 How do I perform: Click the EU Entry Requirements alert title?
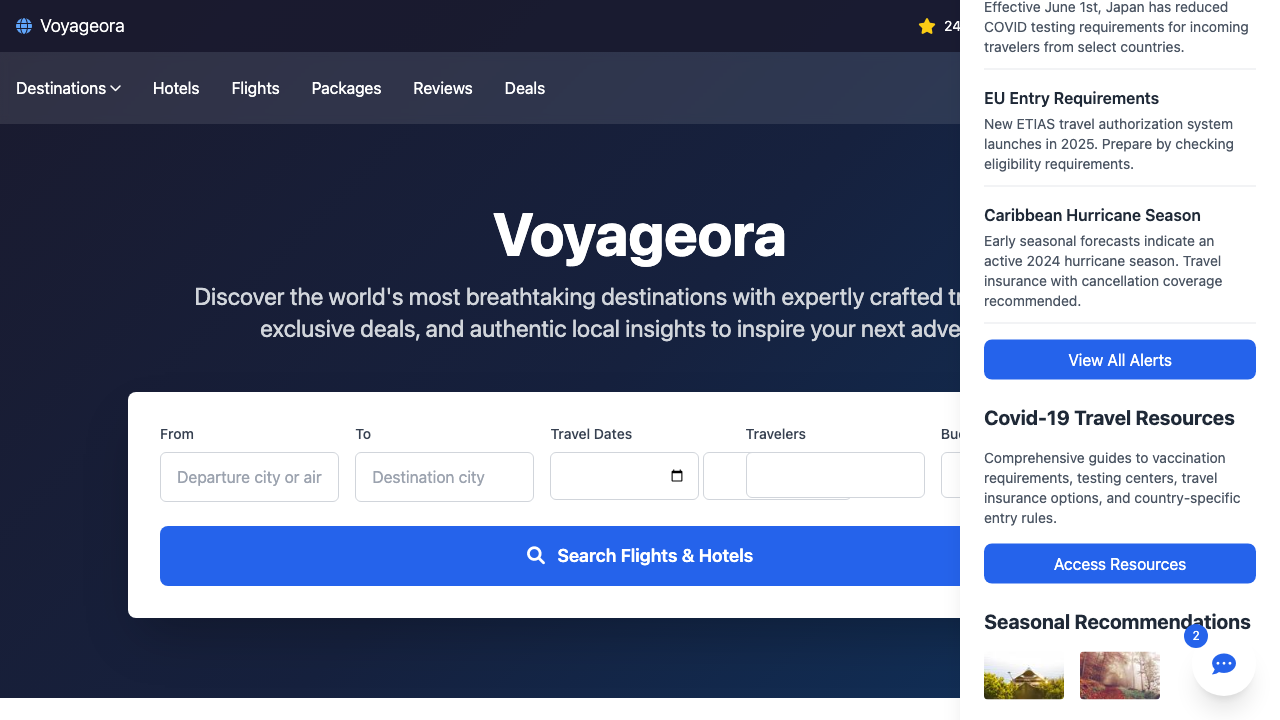(1071, 98)
